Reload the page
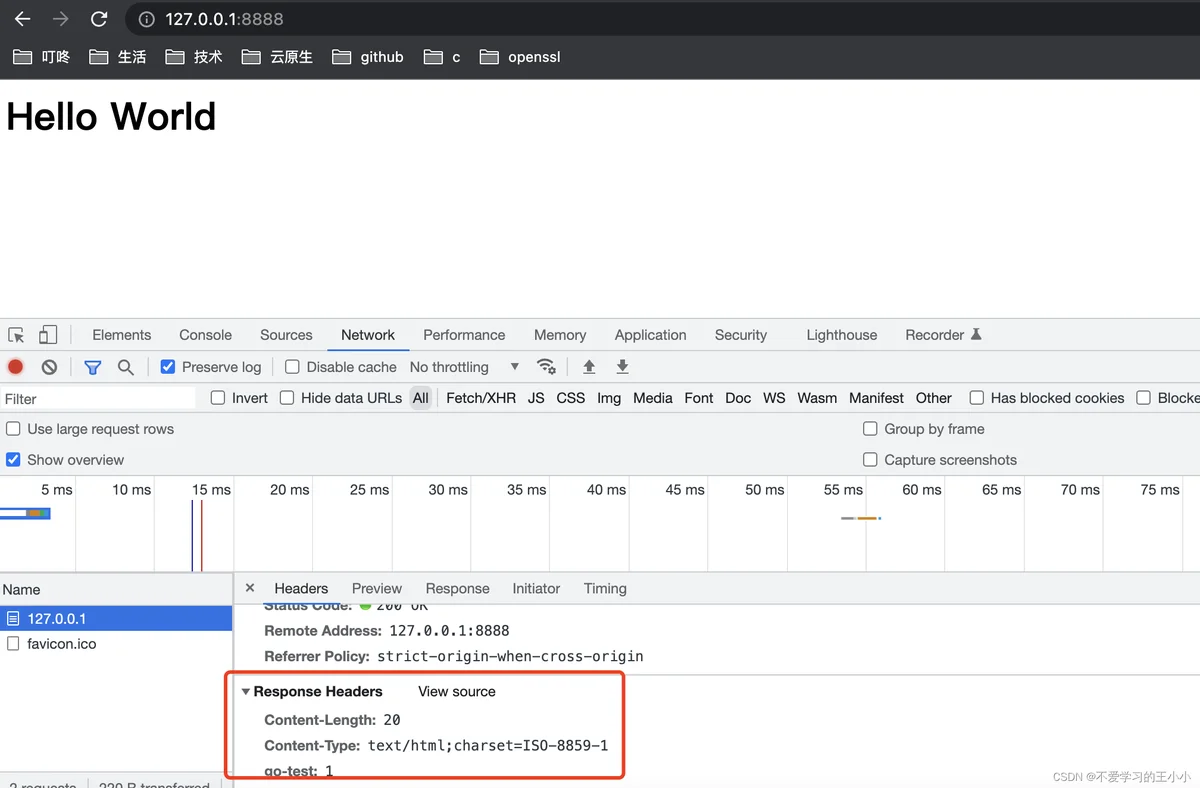1200x788 pixels. coord(98,19)
